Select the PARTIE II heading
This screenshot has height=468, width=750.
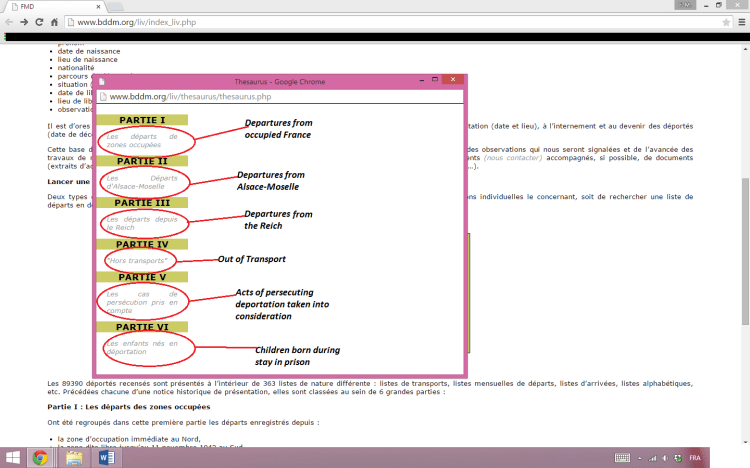coord(142,161)
